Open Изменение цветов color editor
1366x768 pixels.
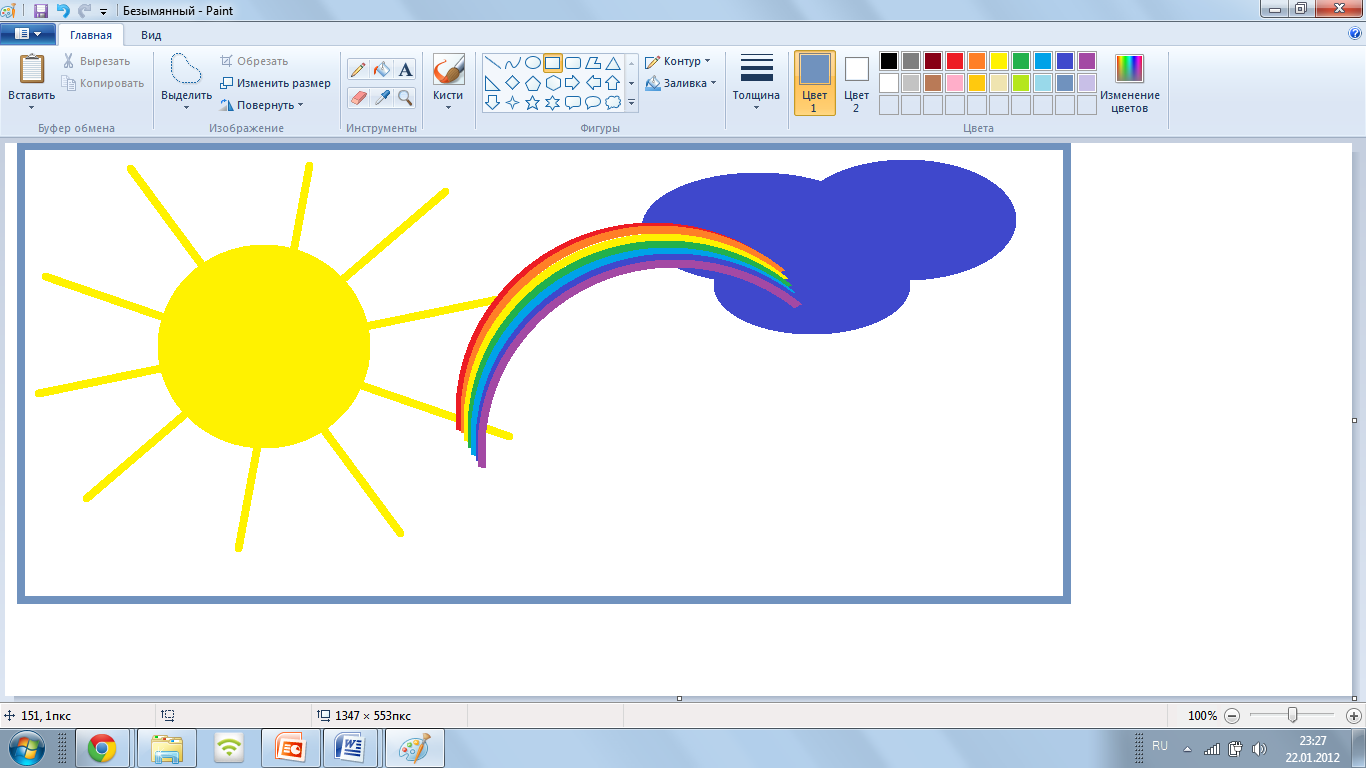pos(1130,83)
